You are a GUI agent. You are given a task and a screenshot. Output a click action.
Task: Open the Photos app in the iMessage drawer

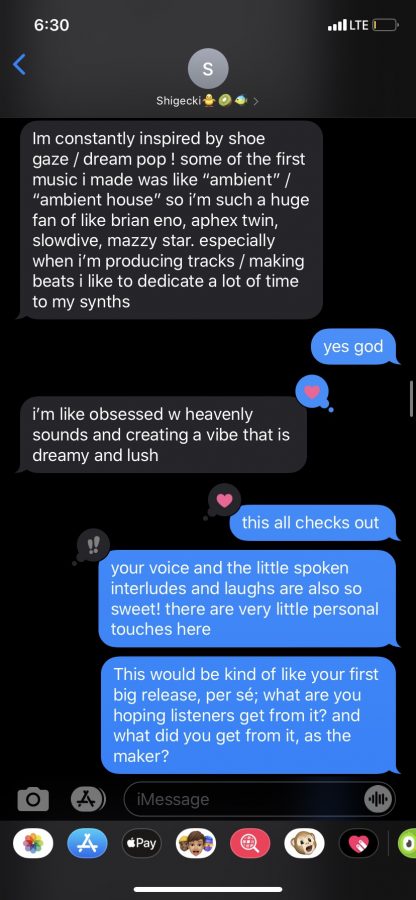pyautogui.click(x=33, y=843)
